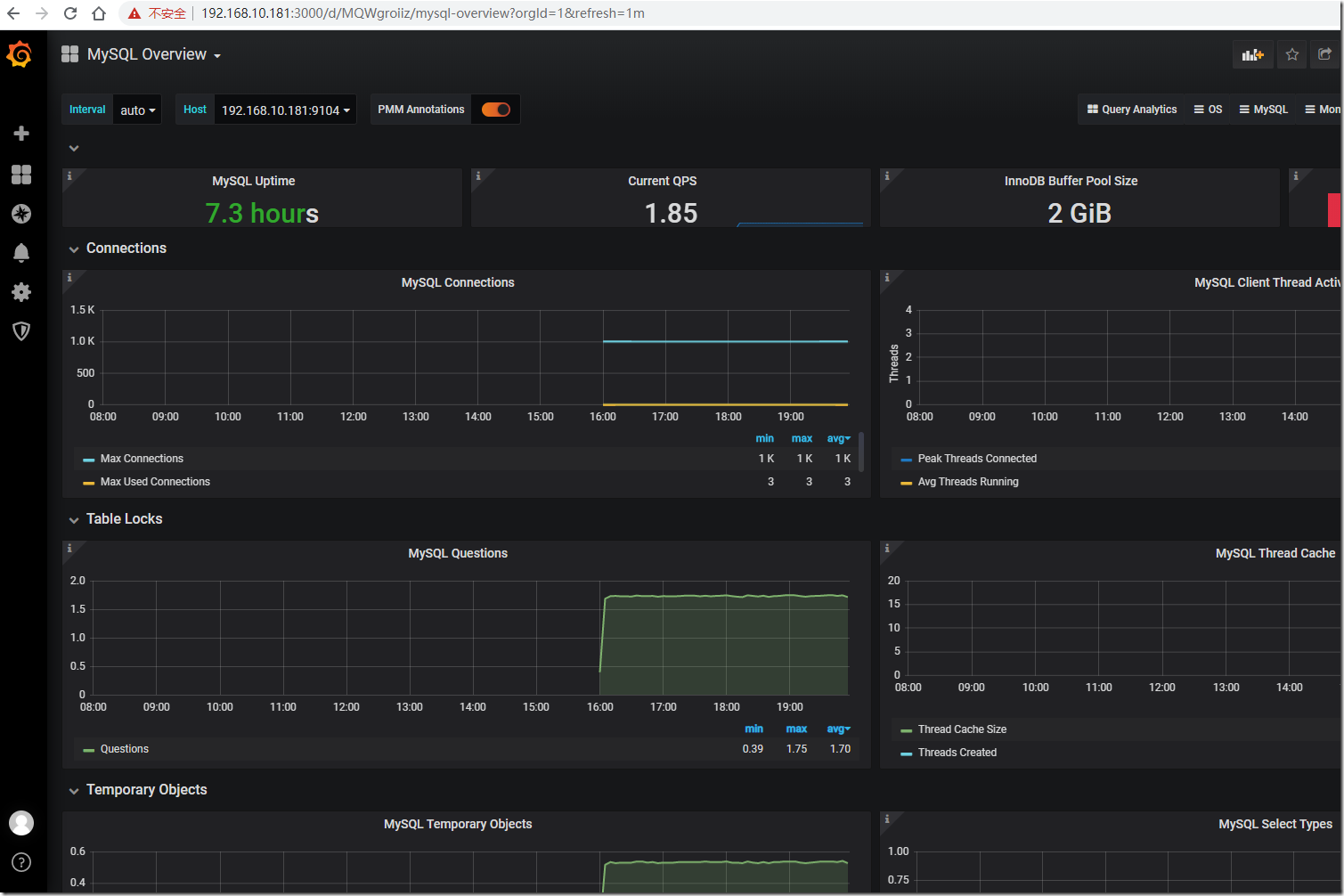Open the MySQL Uptime panel info icon
This screenshot has height=896, width=1344.
pos(69,175)
